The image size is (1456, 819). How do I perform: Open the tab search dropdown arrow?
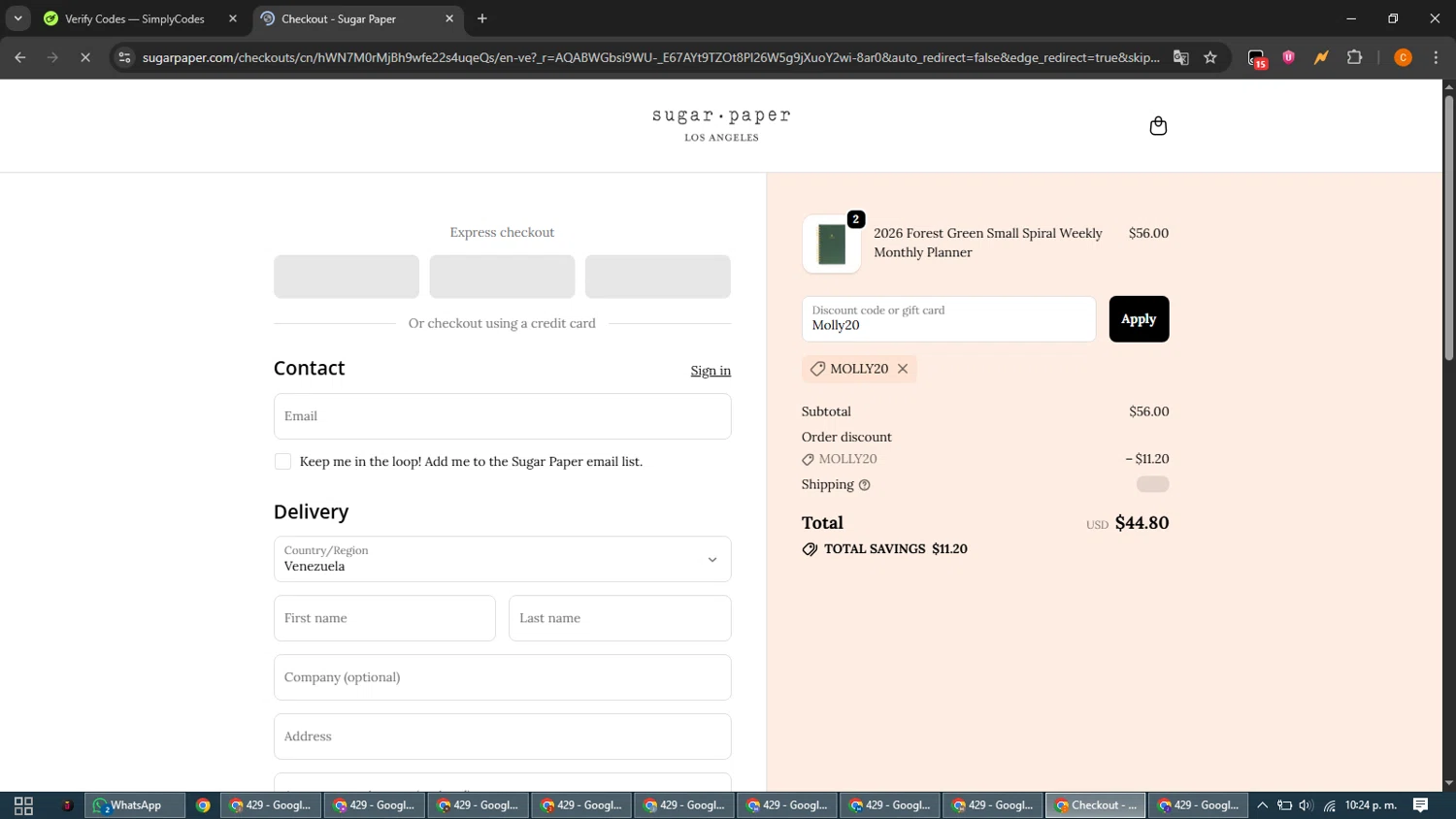tap(17, 18)
